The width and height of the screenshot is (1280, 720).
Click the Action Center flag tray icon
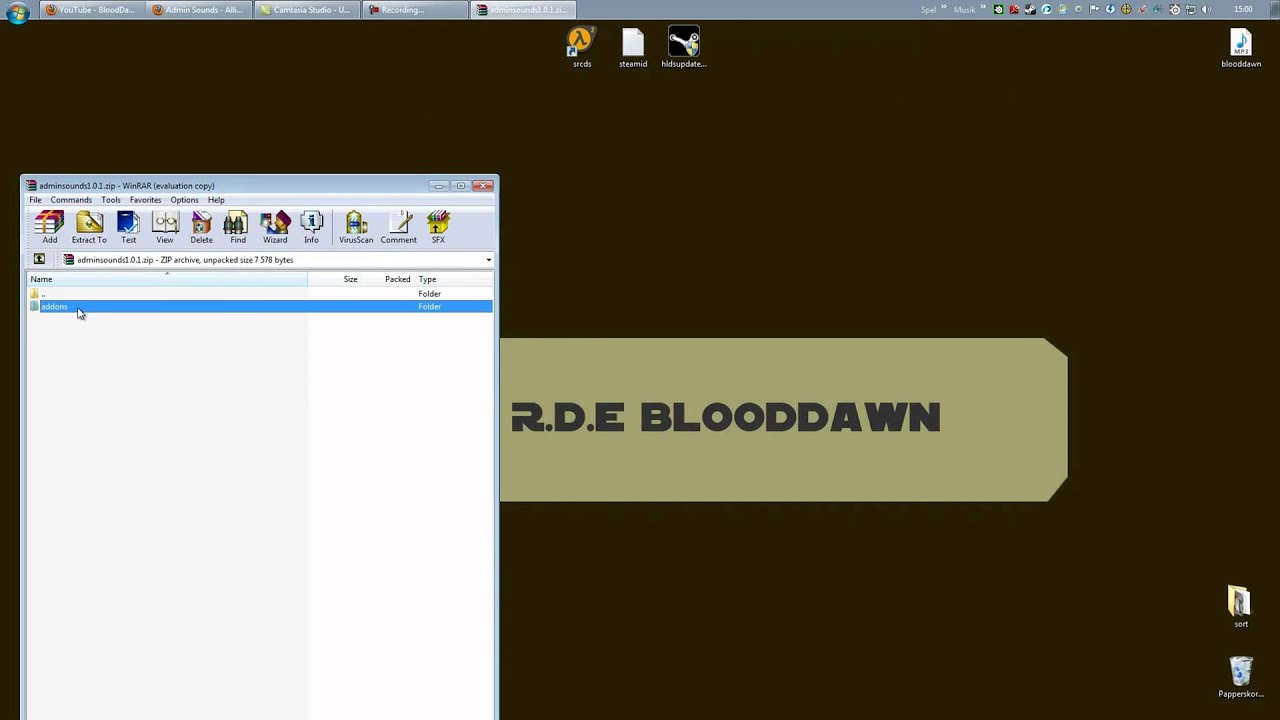pos(1094,10)
